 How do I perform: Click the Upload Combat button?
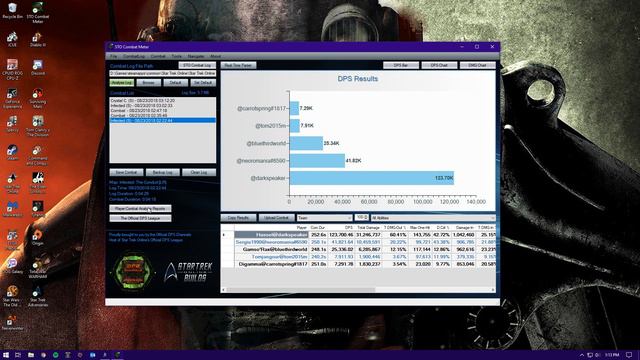point(276,218)
